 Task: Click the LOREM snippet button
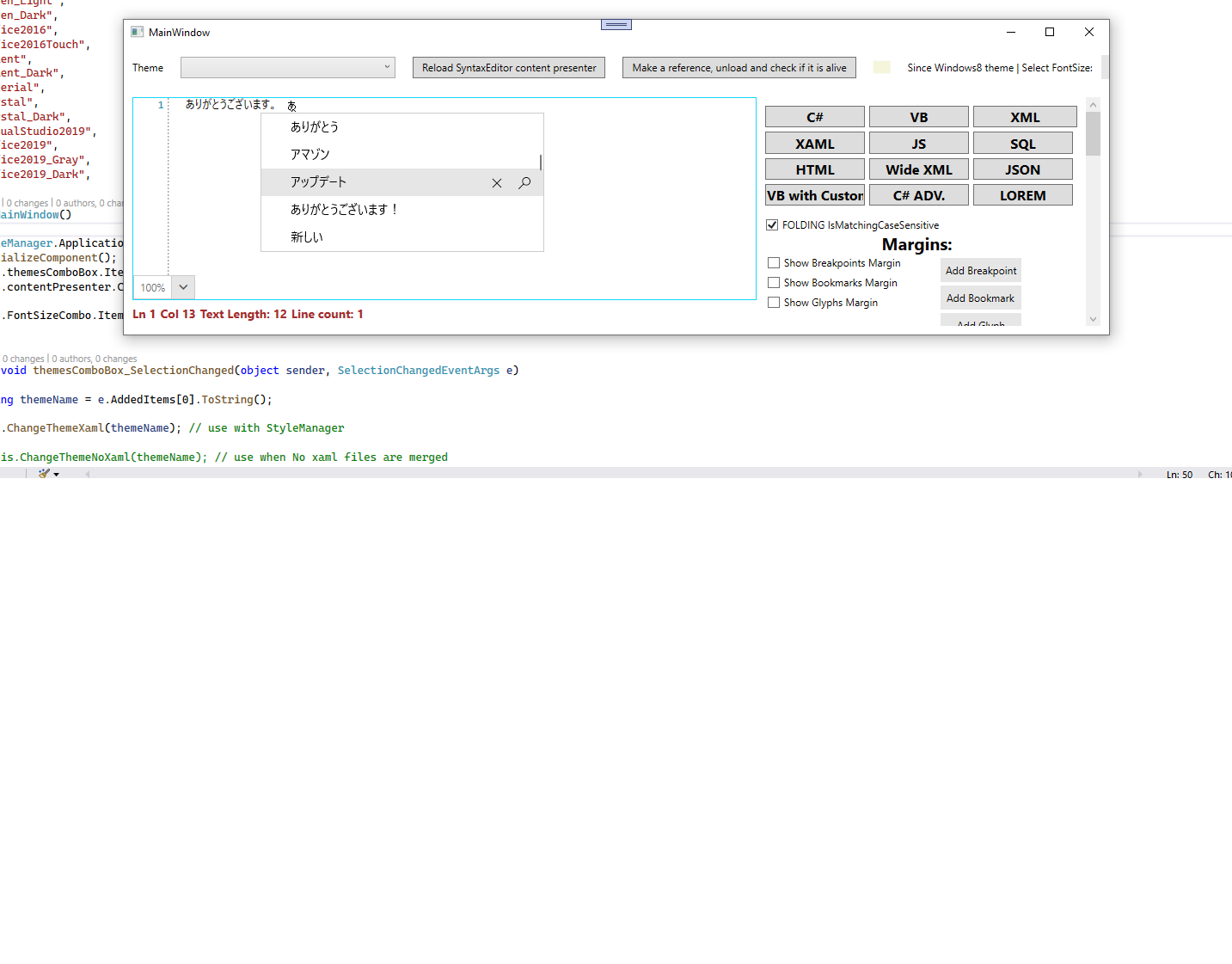[x=1022, y=194]
